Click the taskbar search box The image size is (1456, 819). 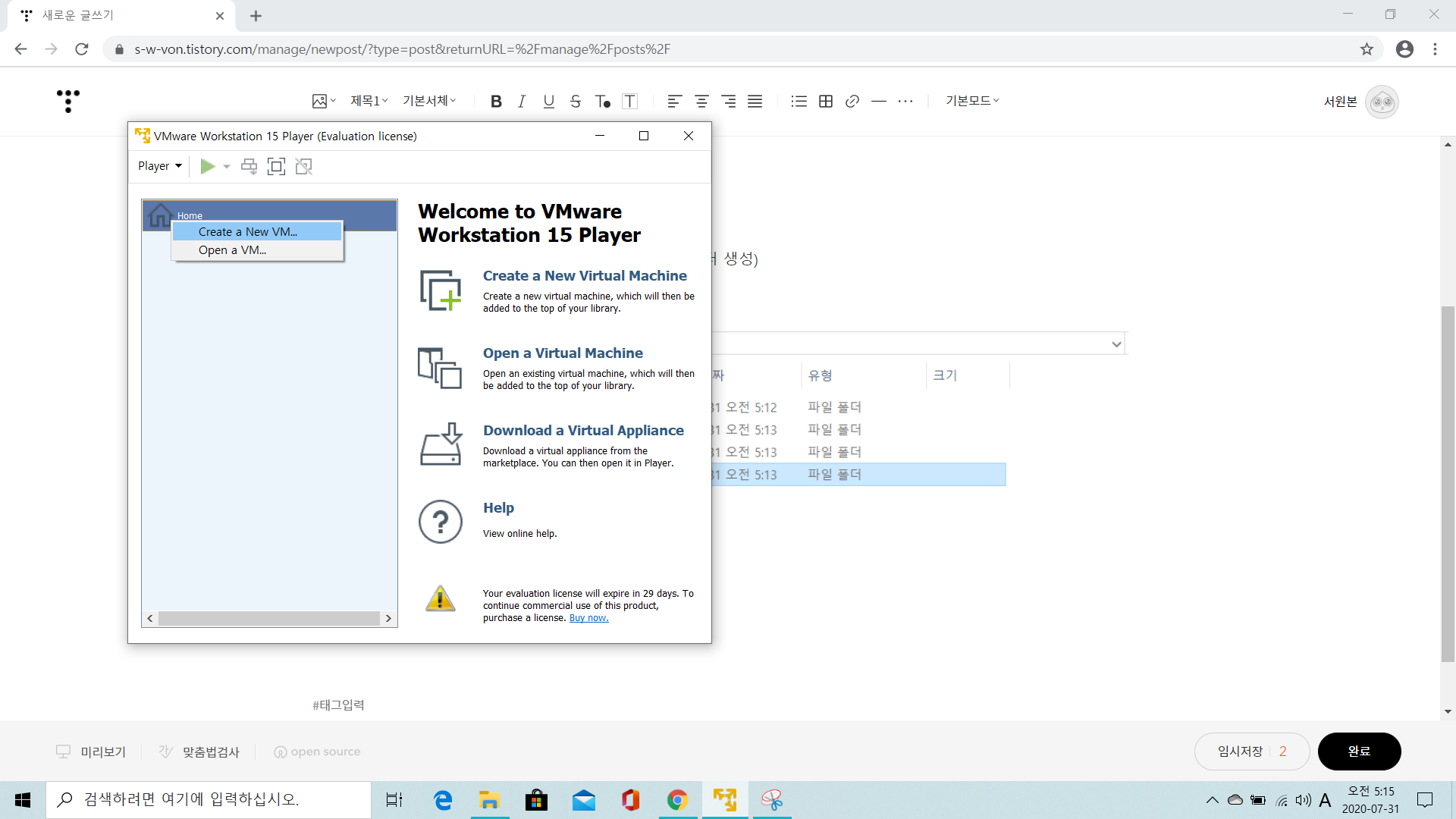click(x=209, y=800)
